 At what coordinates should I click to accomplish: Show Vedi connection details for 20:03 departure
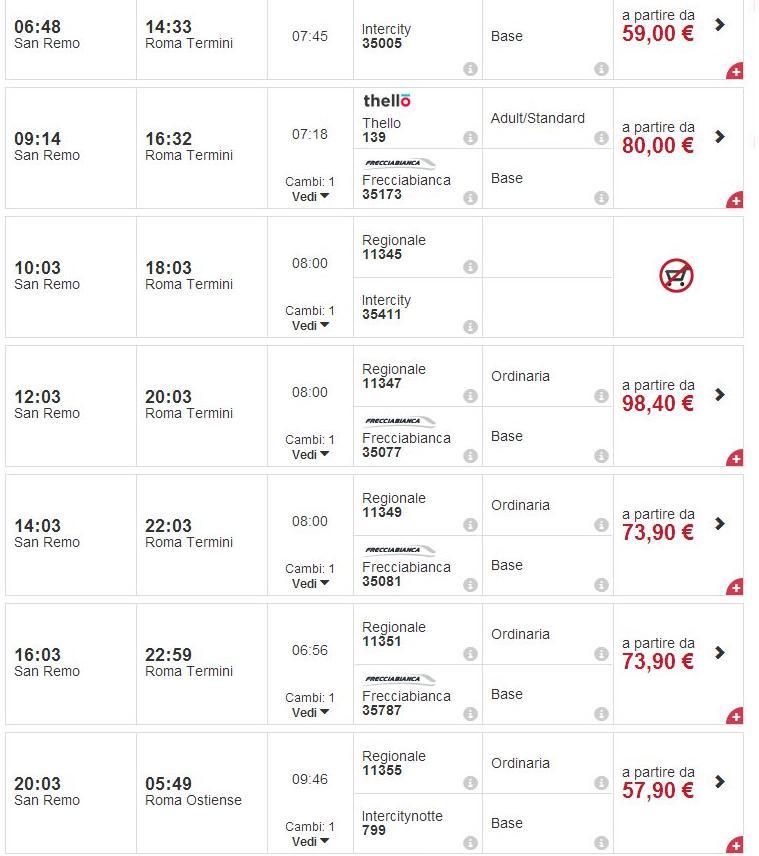click(x=310, y=841)
